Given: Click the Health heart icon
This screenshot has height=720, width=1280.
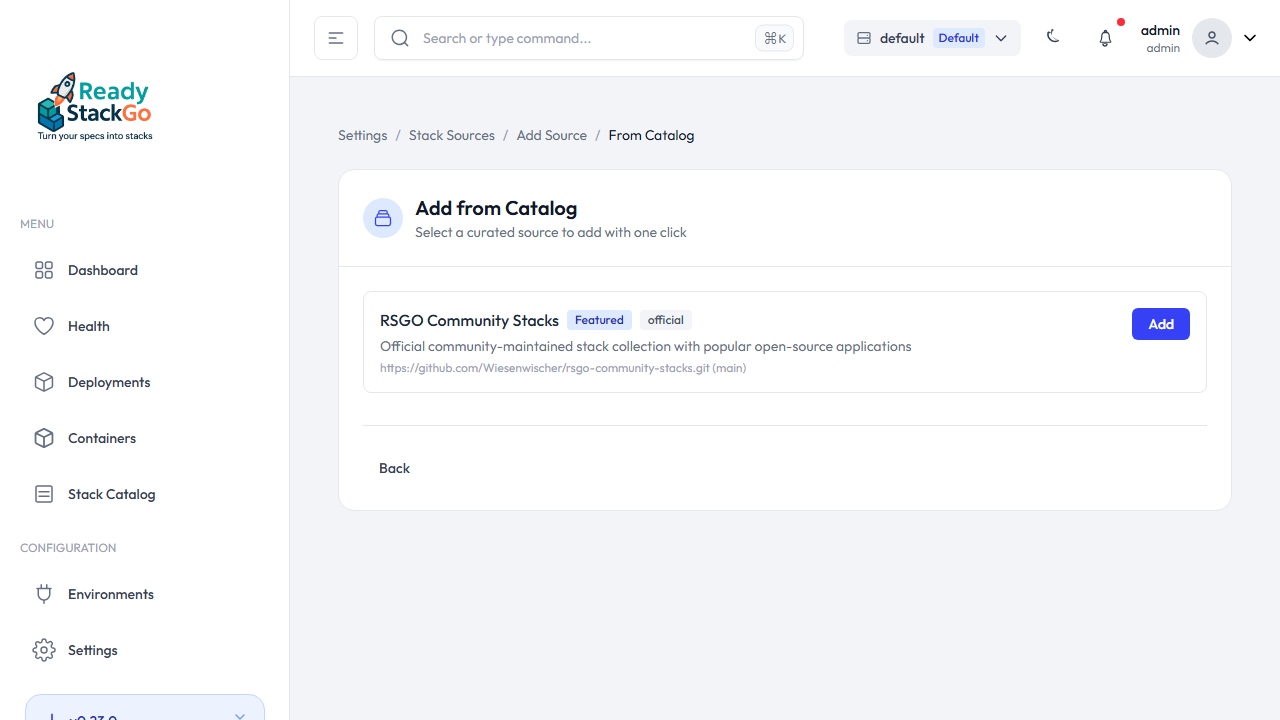Looking at the screenshot, I should pos(44,326).
